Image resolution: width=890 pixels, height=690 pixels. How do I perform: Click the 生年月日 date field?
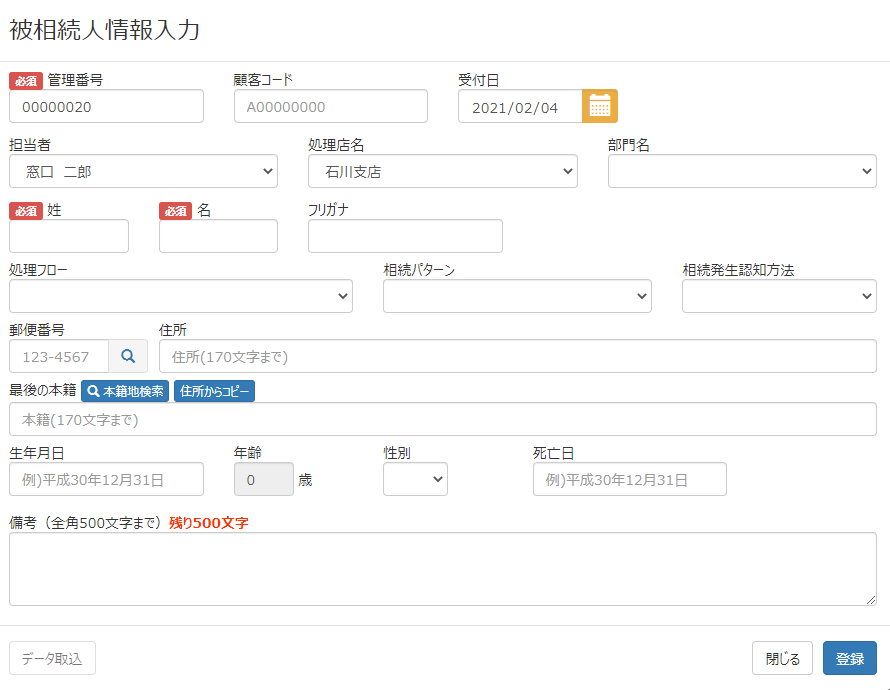(106, 480)
